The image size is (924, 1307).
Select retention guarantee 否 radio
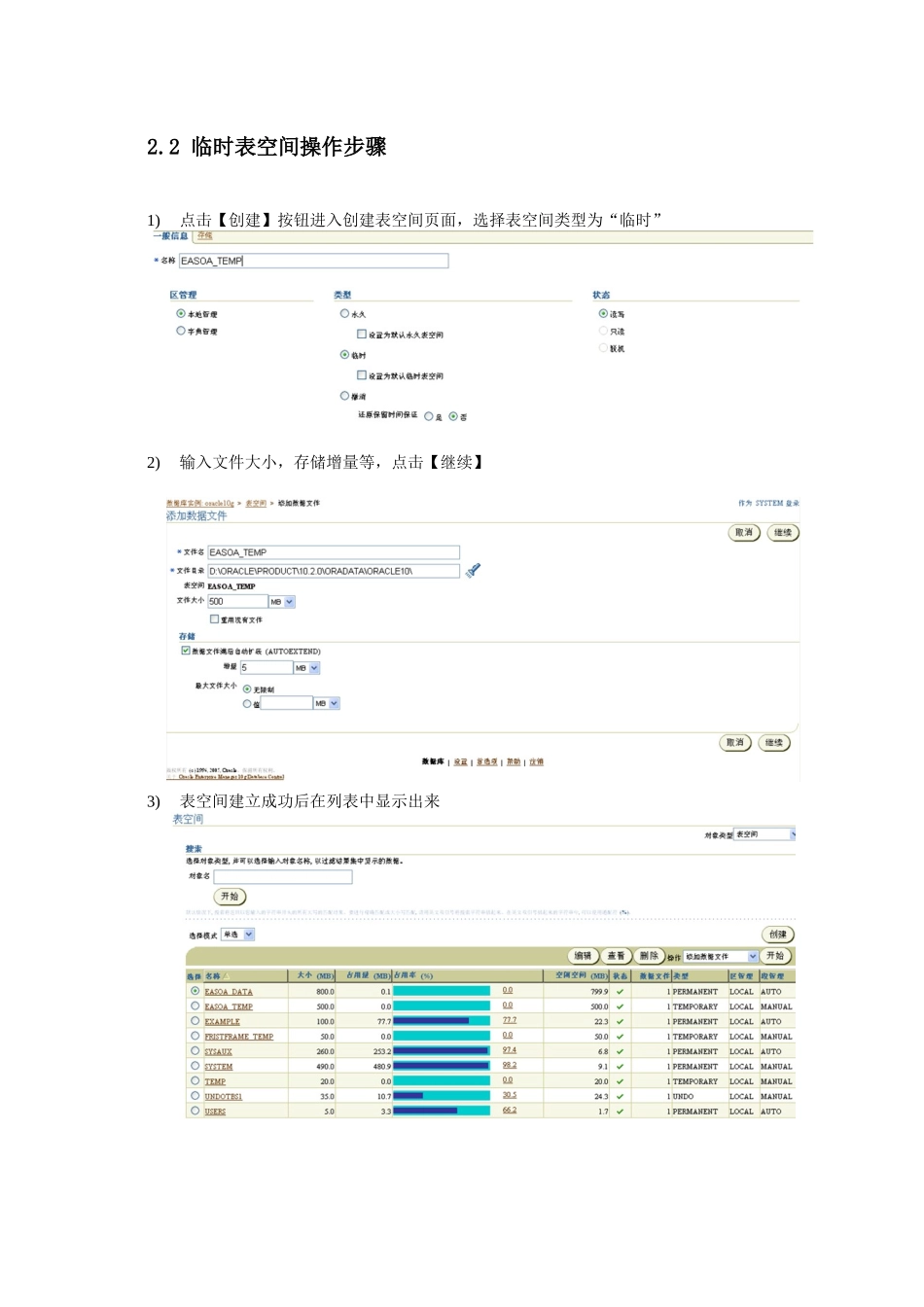(453, 416)
